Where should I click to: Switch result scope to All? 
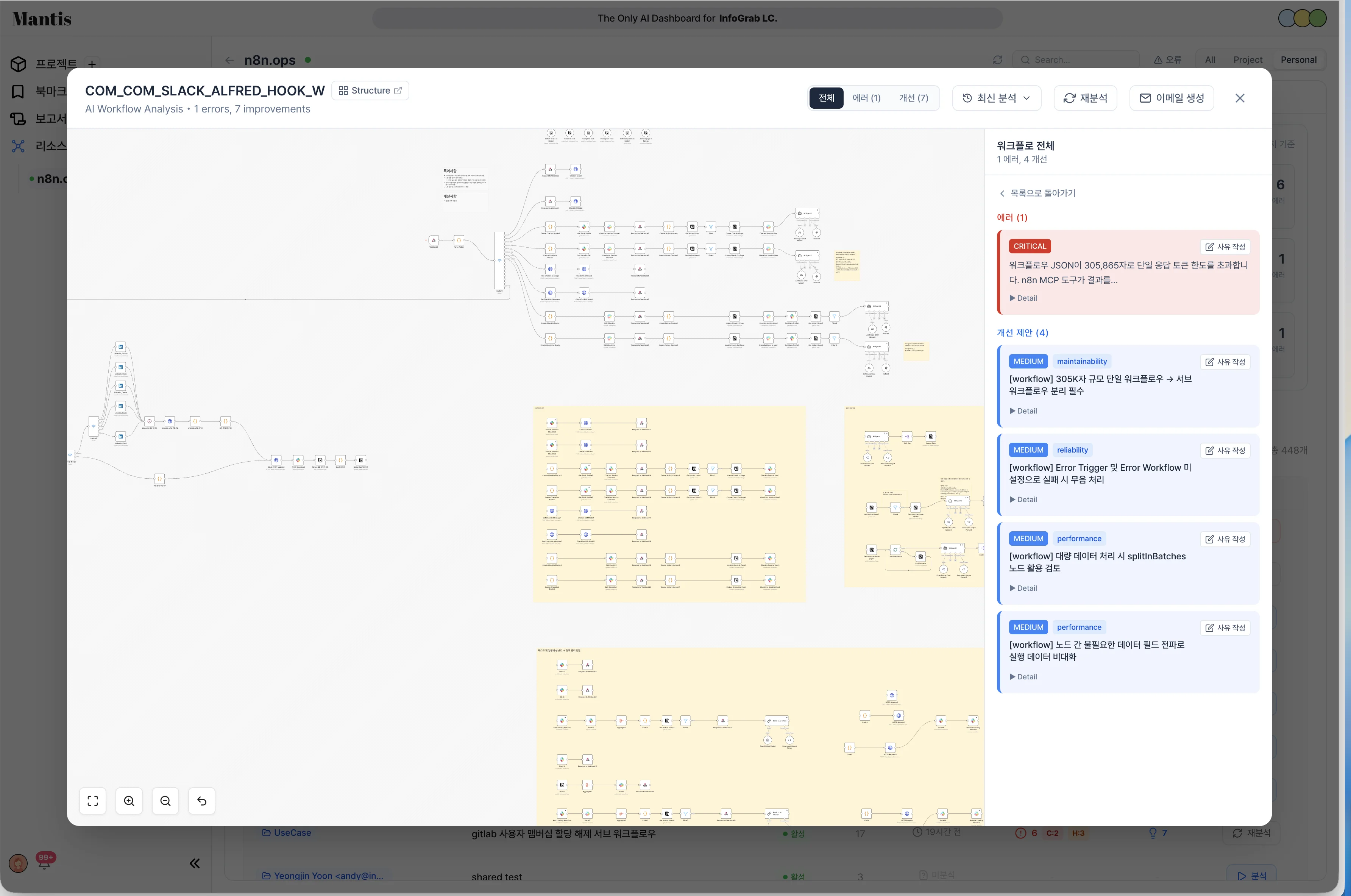pos(1210,59)
